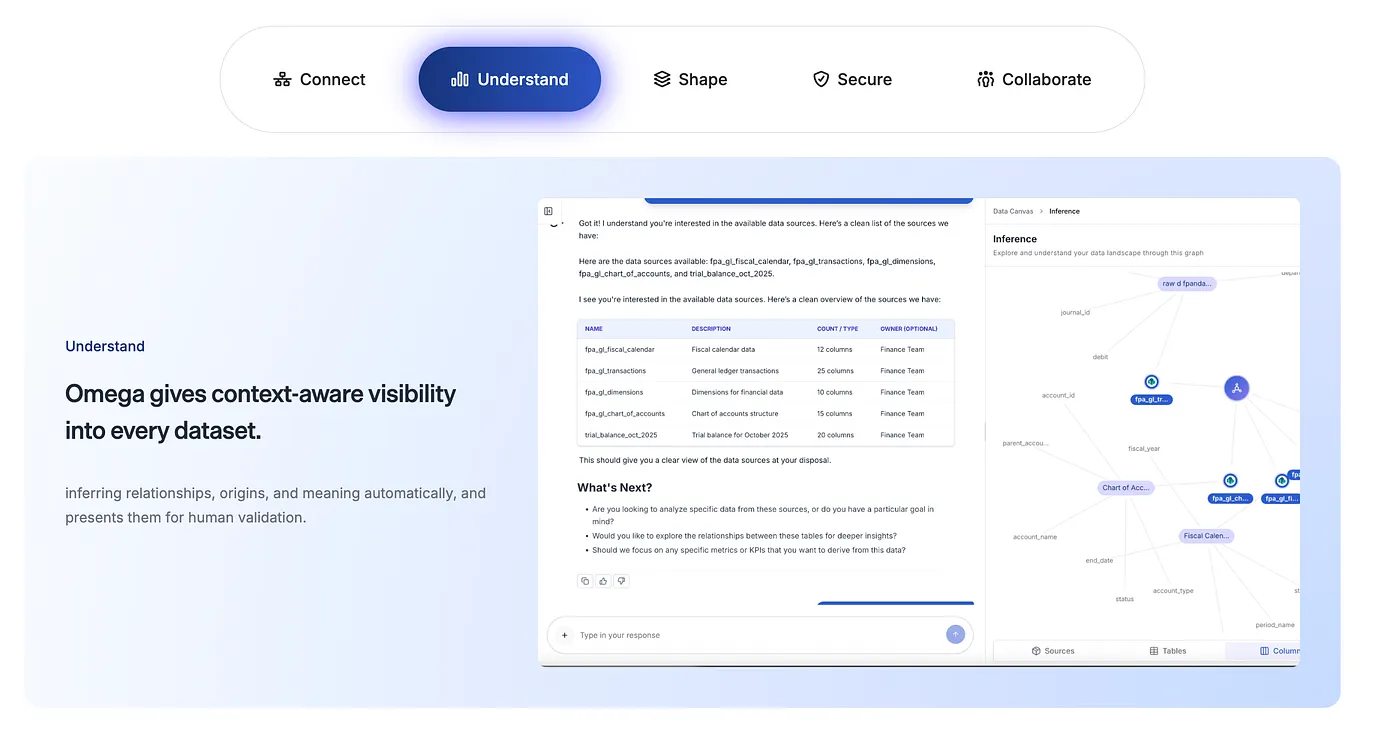The width and height of the screenshot is (1400, 741).
Task: Click the debit column label
Action: [x=1100, y=357]
